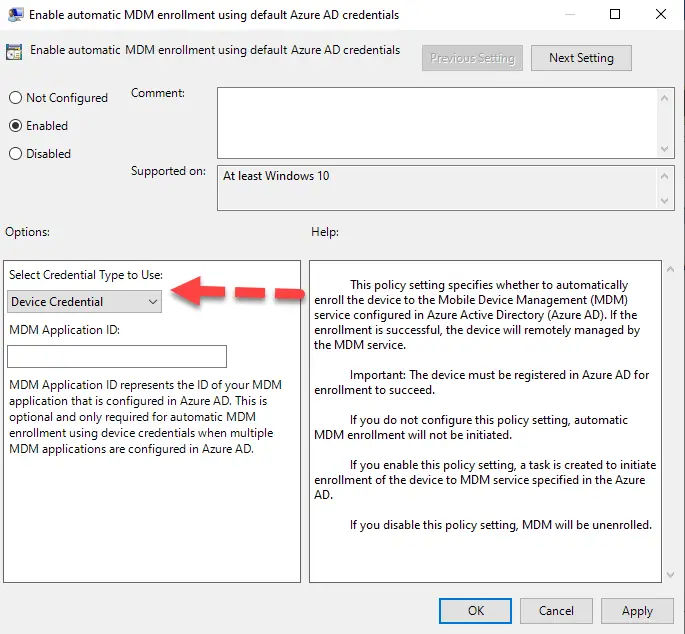The image size is (685, 634).
Task: Click the 'Important: The device must be registered' paragraph
Action: pyautogui.click(x=481, y=382)
